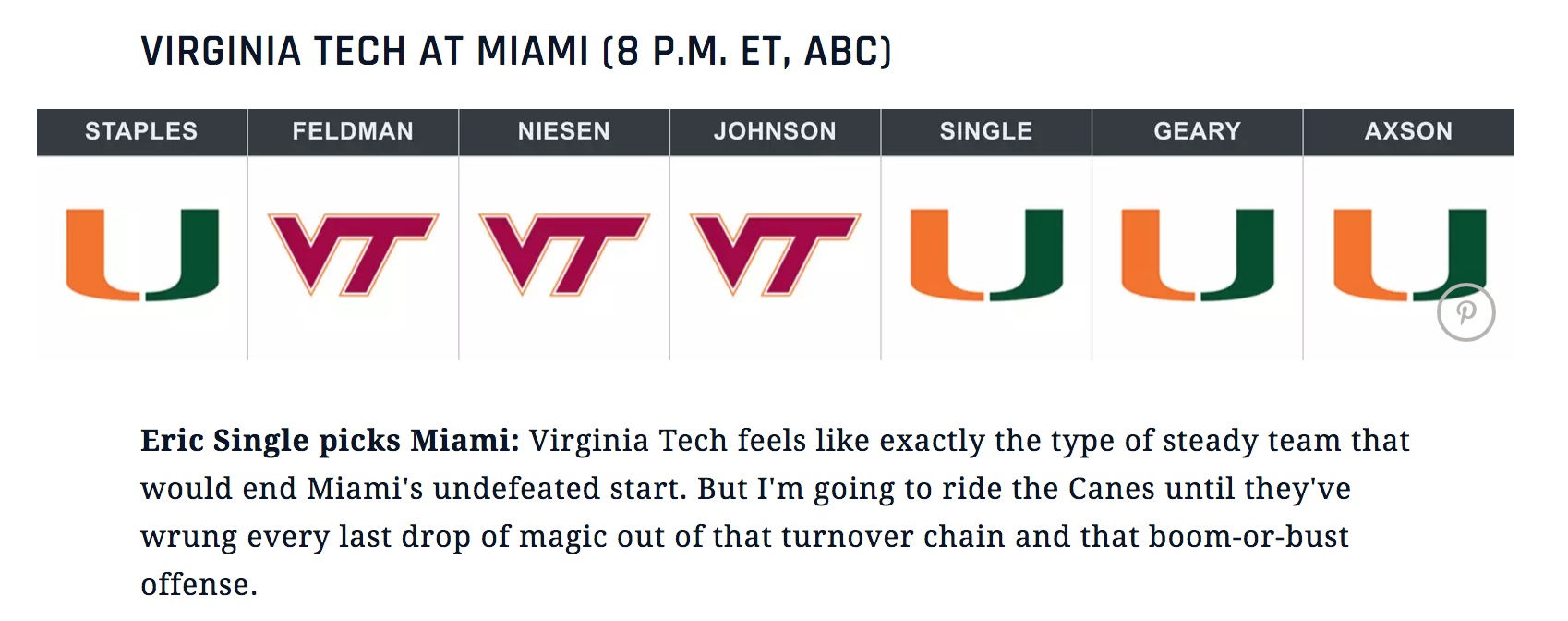Viewport: 1568px width, 621px height.
Task: Click the Virginia Tech at Miami heading
Action: [x=515, y=51]
